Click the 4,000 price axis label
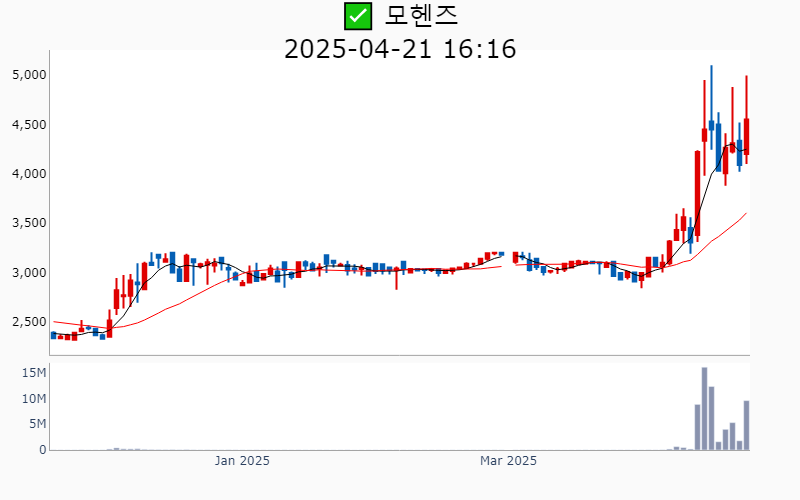This screenshot has height=500, width=800. point(29,174)
